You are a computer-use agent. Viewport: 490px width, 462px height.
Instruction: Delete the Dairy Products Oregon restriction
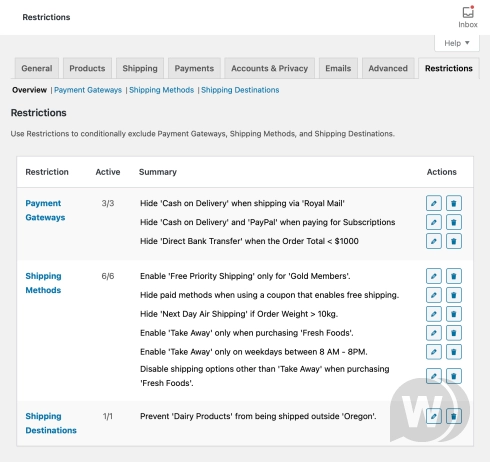pos(454,416)
